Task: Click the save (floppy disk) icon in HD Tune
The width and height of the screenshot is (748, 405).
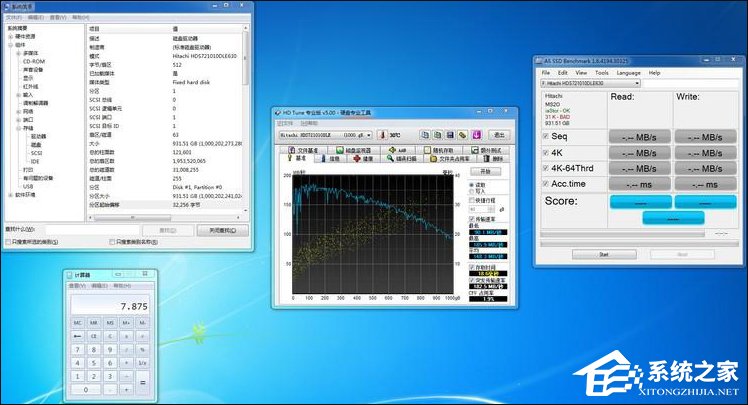Action: coord(451,134)
